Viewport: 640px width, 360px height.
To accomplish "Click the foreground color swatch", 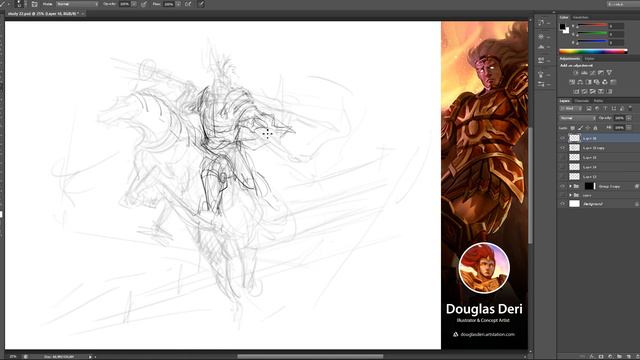I will pyautogui.click(x=562, y=27).
